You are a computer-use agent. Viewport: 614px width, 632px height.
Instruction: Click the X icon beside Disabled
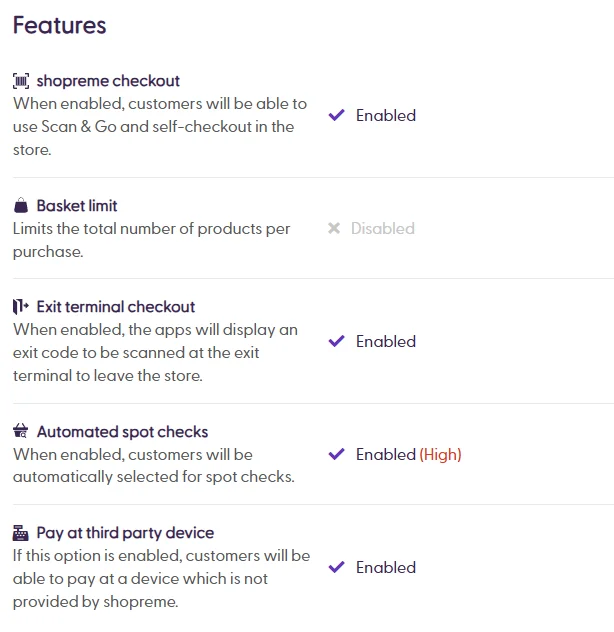click(x=334, y=228)
